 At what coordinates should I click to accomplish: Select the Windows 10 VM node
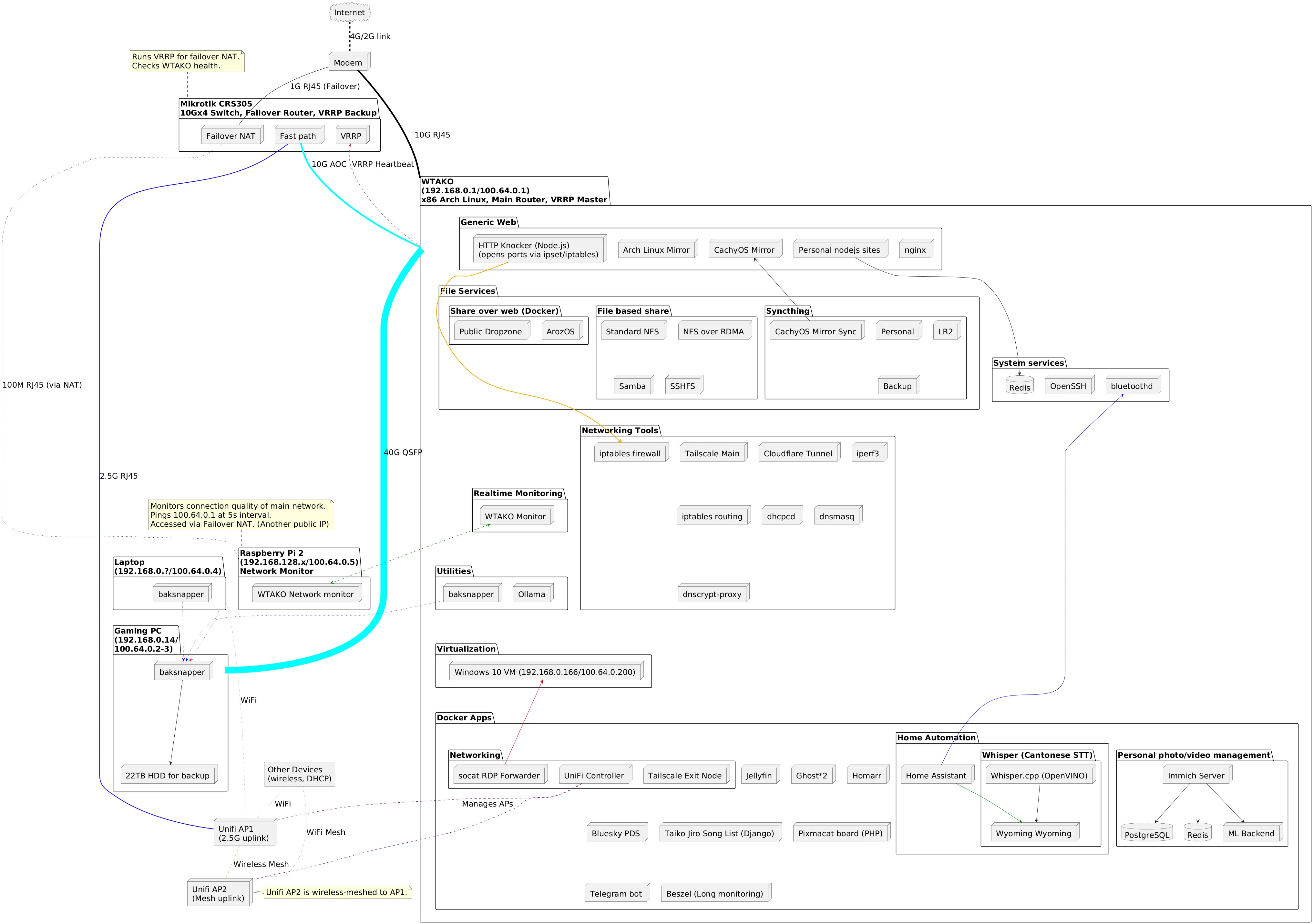click(x=546, y=671)
